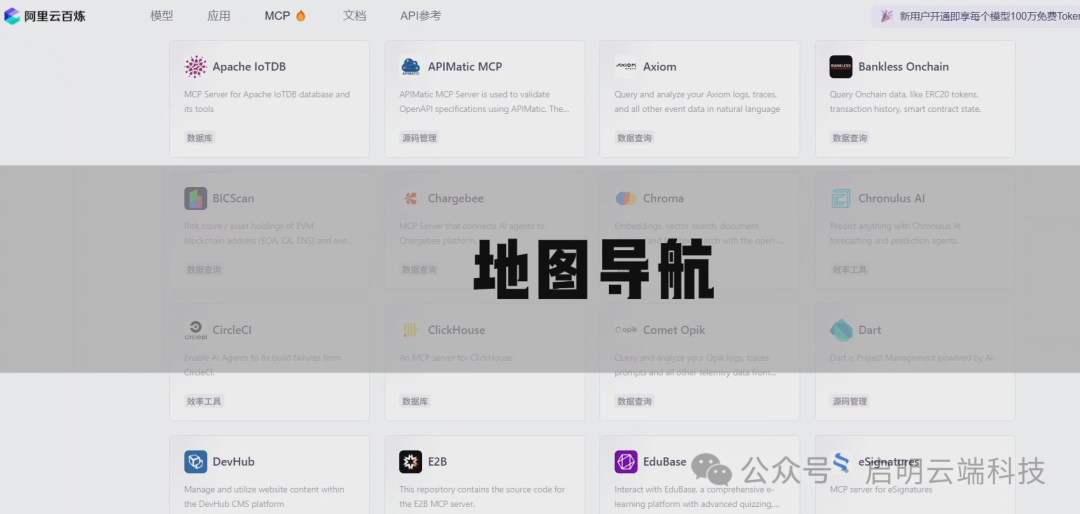
Task: Open the Dart card title
Action: [870, 330]
